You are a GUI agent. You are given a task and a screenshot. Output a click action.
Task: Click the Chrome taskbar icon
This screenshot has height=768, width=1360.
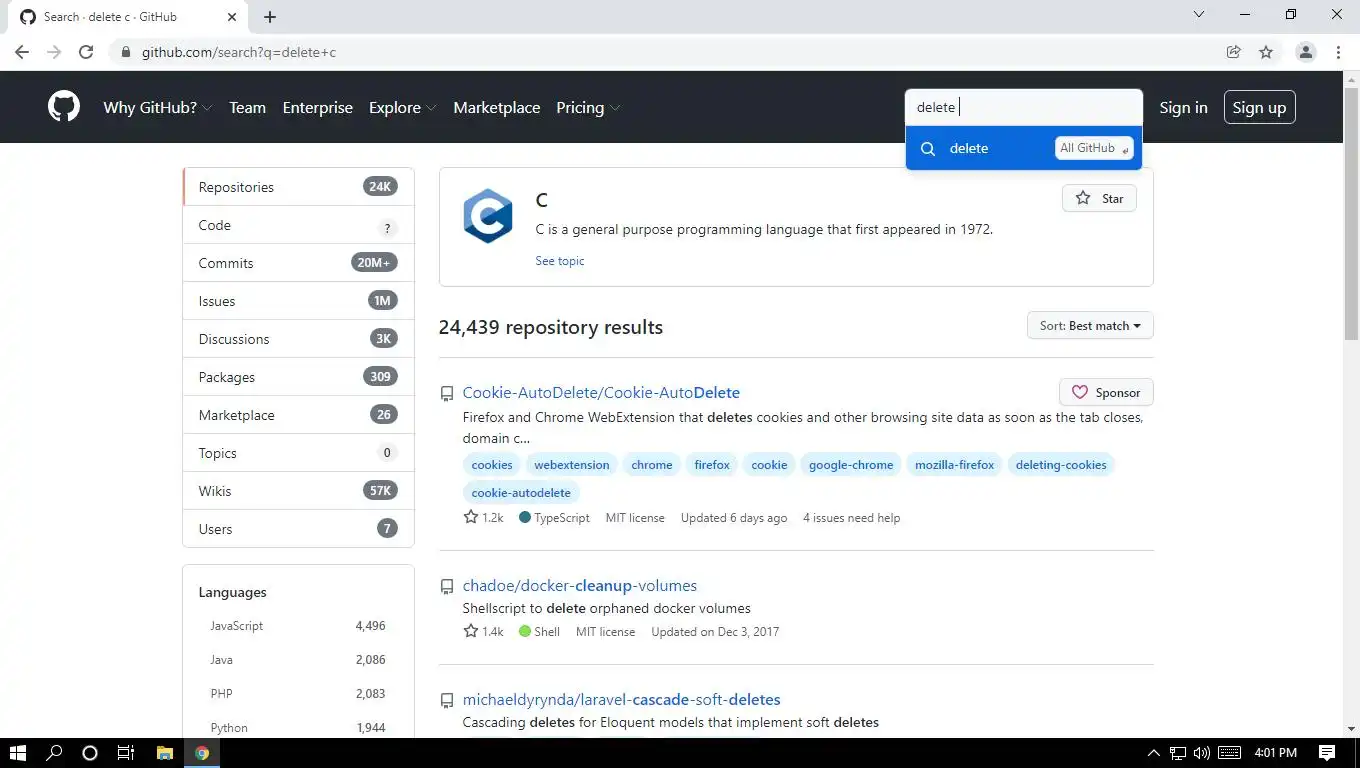tap(202, 753)
